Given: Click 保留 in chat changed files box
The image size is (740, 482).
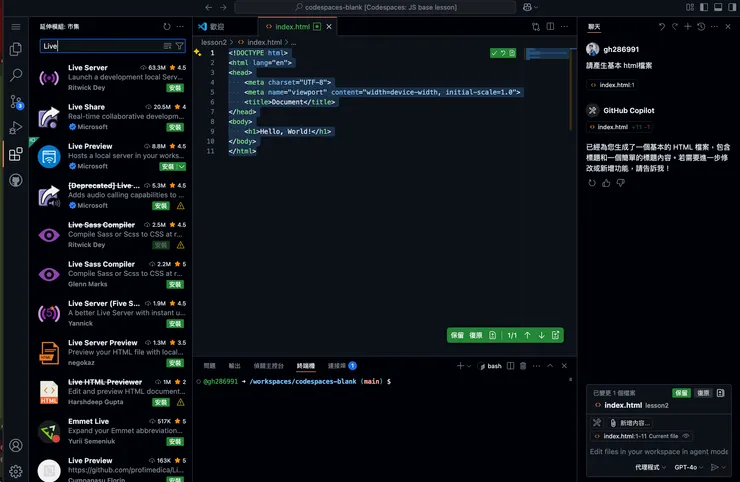Looking at the screenshot, I should (x=681, y=393).
